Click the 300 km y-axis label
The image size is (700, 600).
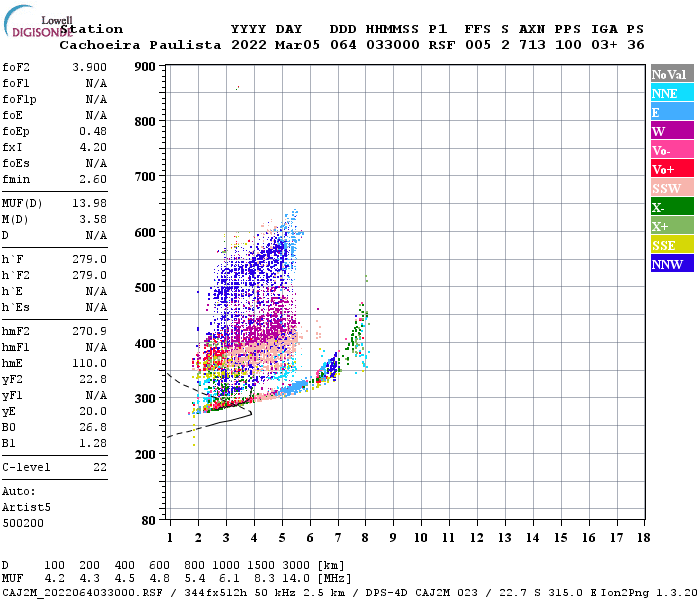(145, 398)
